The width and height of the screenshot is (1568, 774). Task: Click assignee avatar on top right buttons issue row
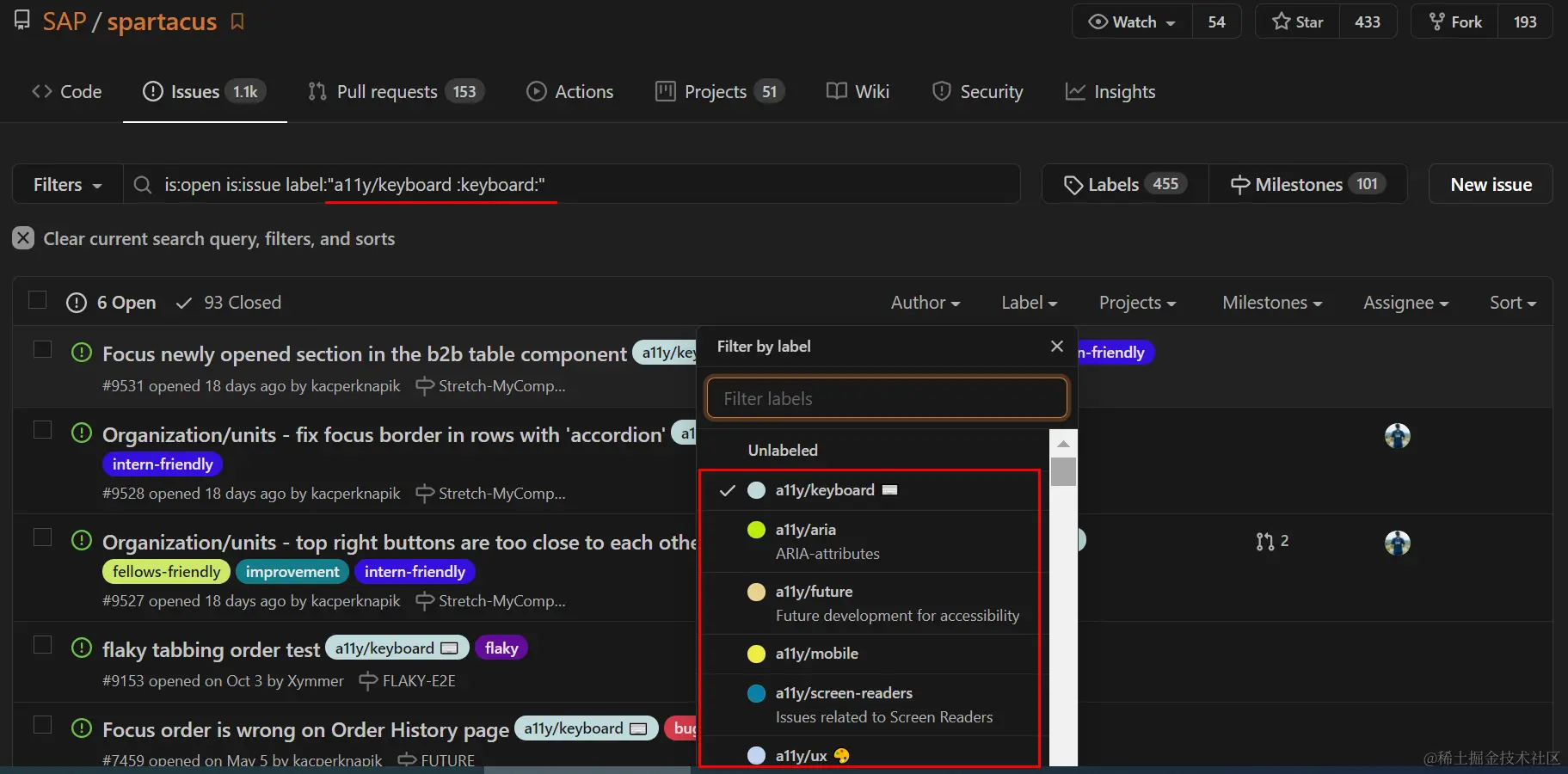[1398, 543]
